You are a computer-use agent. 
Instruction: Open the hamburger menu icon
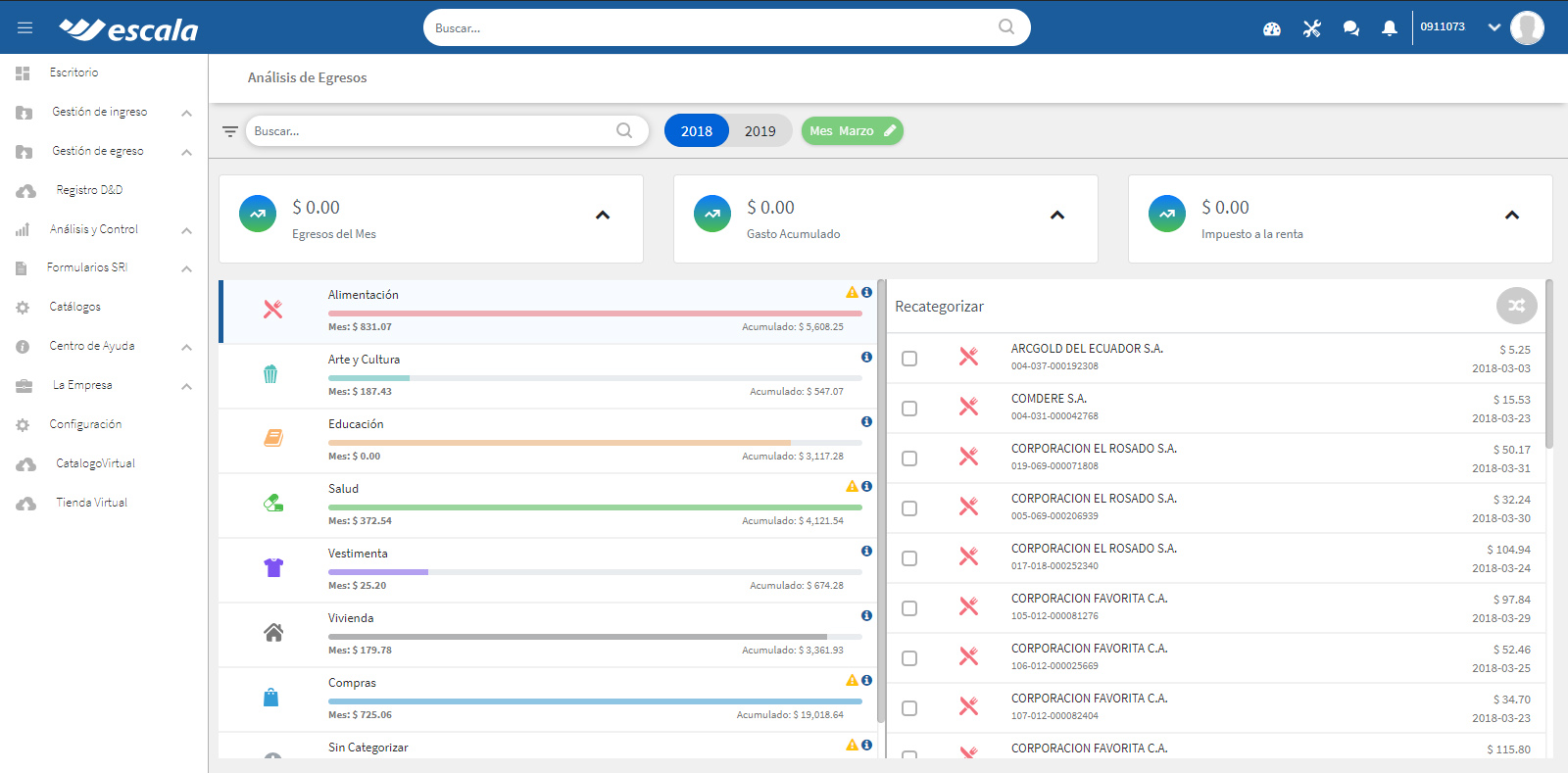tap(24, 27)
